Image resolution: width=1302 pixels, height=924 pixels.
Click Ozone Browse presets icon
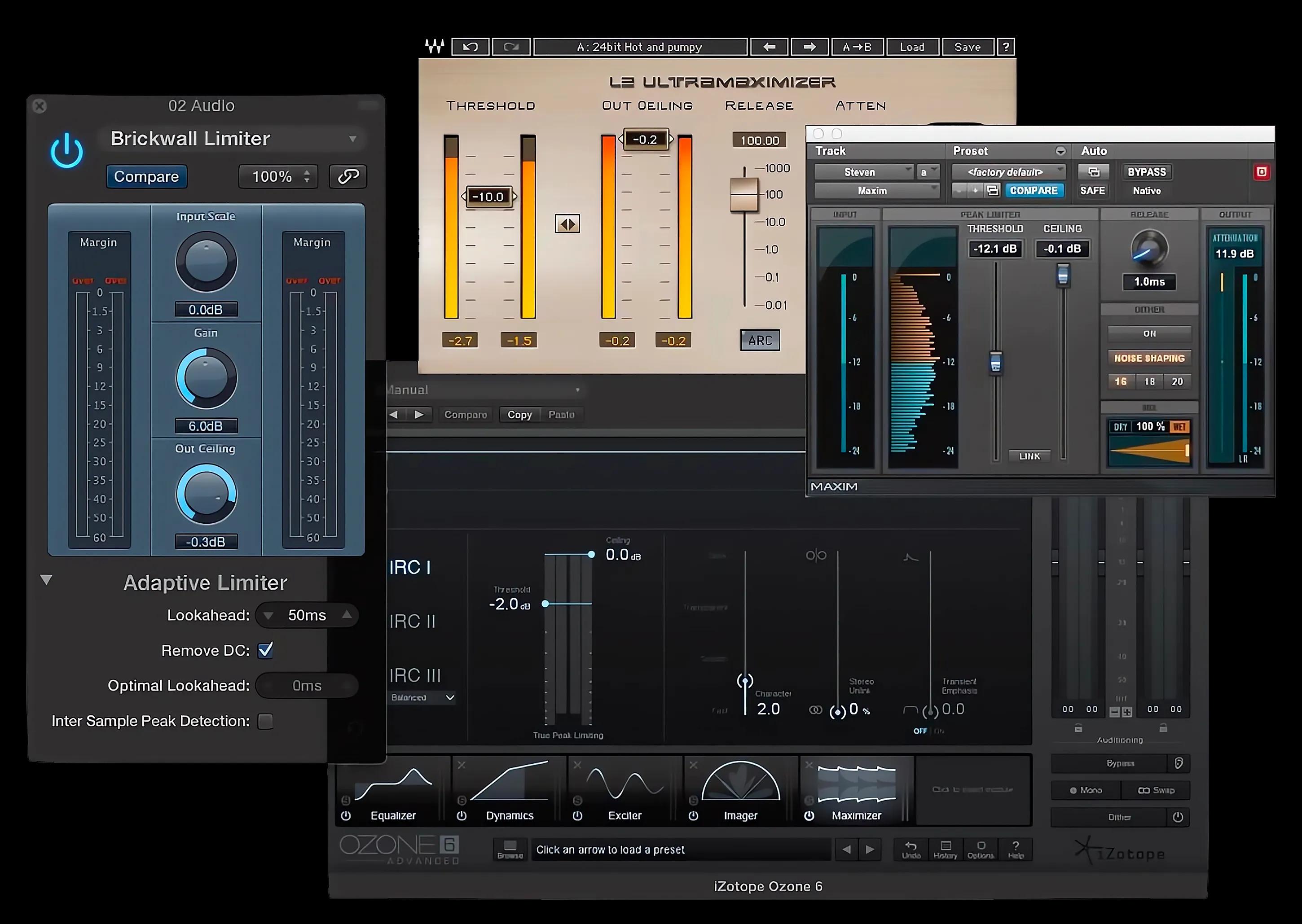[510, 850]
